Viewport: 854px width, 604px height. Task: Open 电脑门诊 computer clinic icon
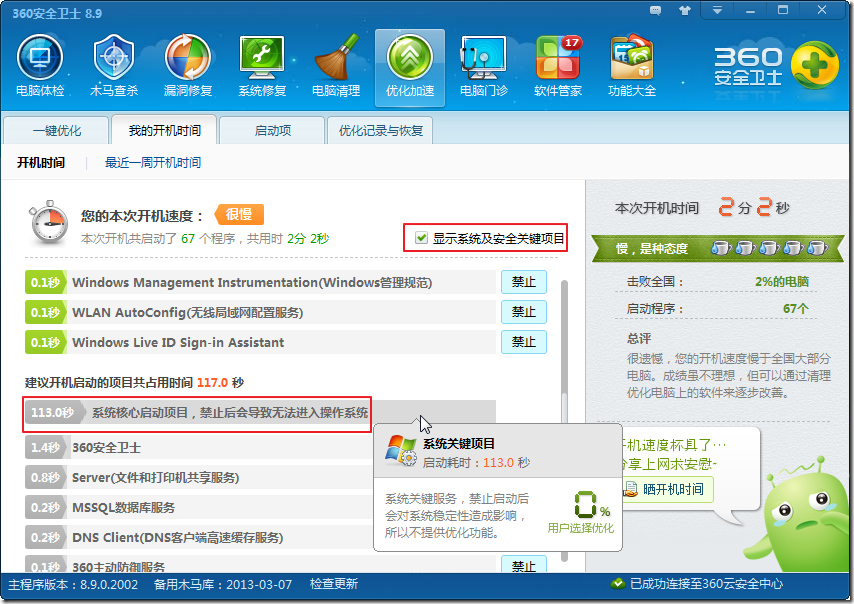click(484, 65)
